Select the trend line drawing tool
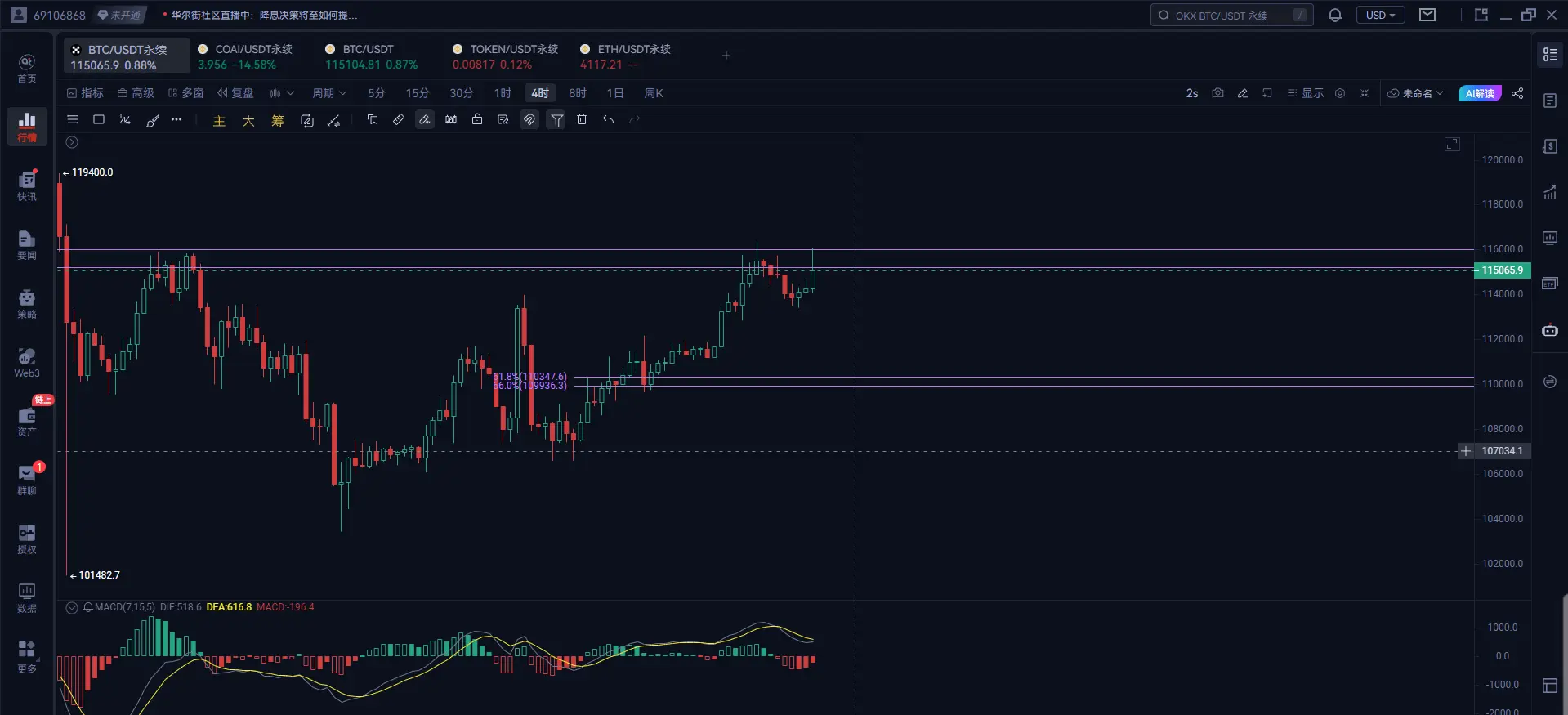 (125, 119)
